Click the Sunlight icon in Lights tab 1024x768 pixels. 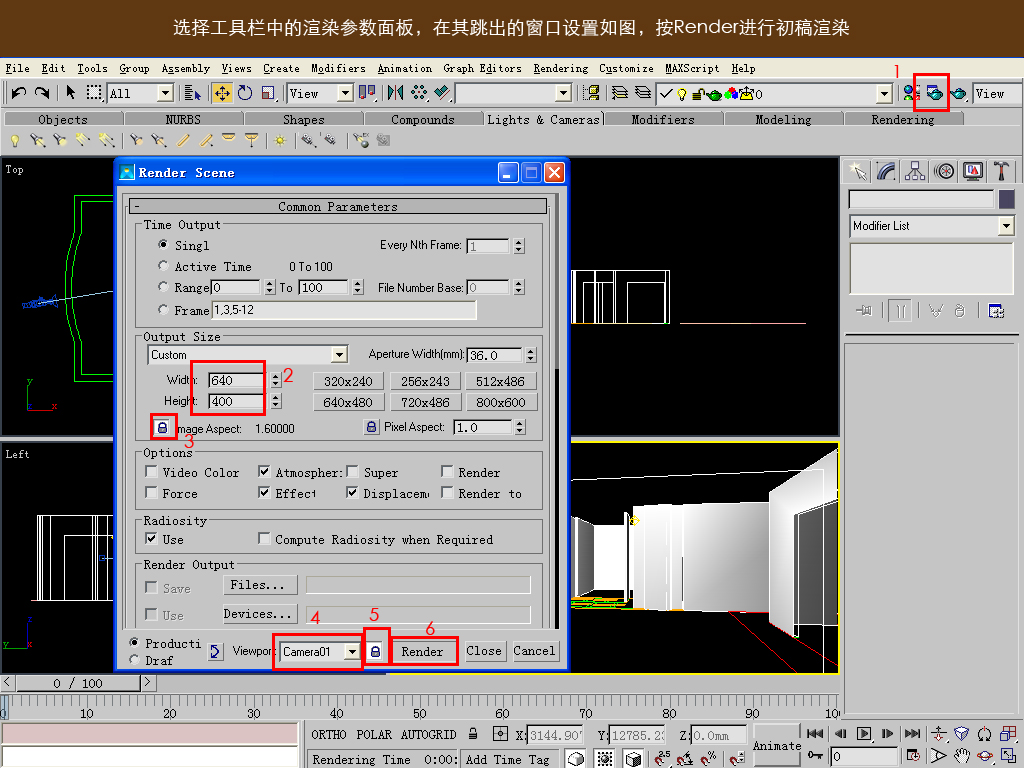(x=280, y=140)
